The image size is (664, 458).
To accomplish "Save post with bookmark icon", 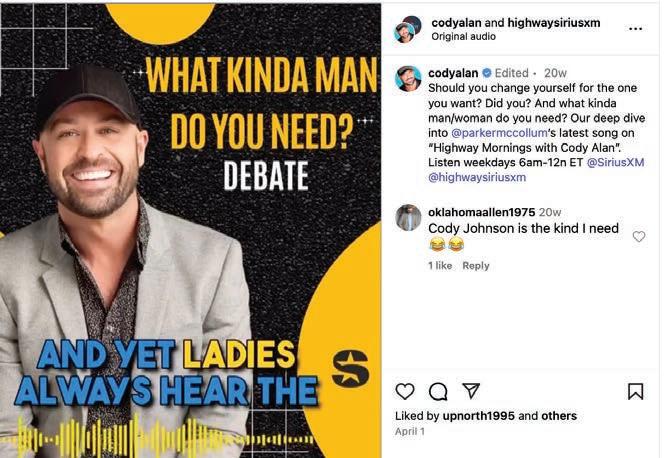I will point(635,392).
